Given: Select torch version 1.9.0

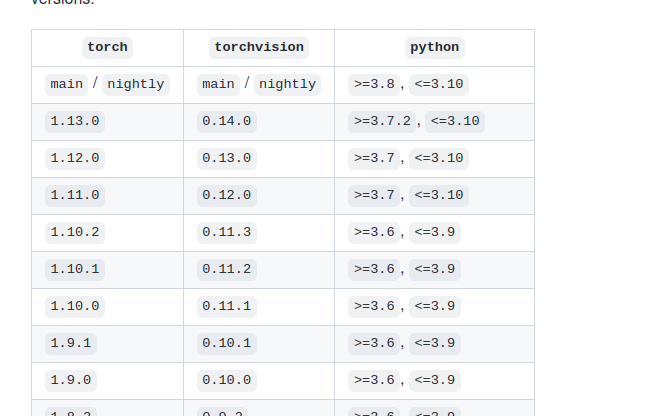Looking at the screenshot, I should [71, 380].
